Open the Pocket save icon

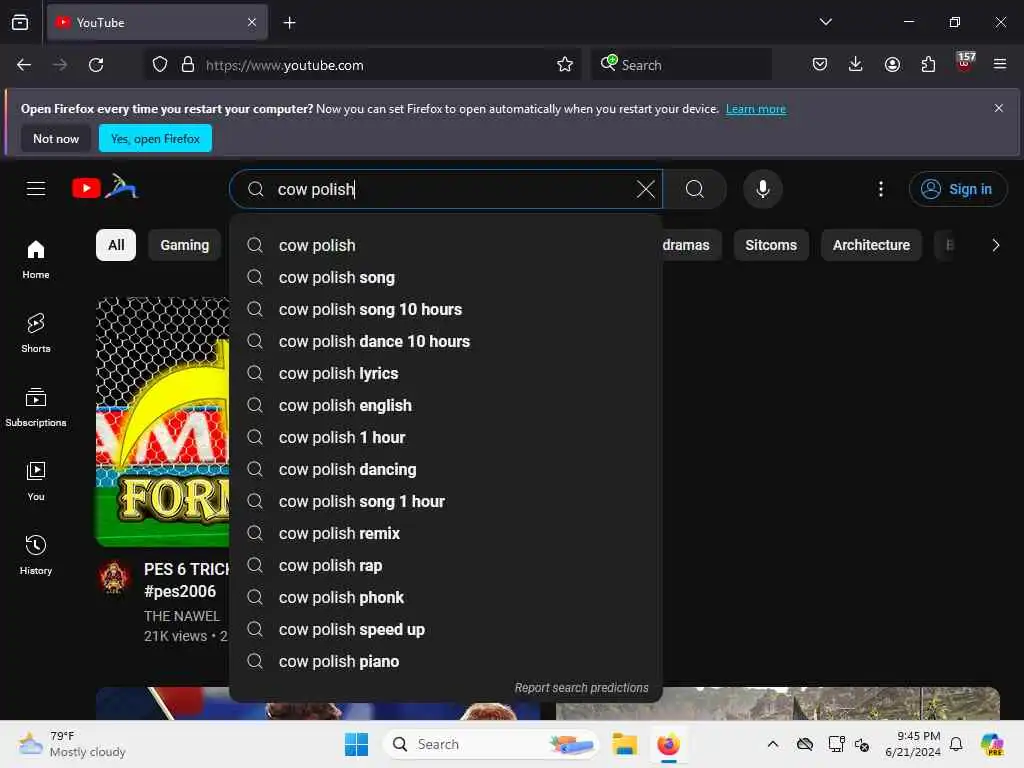tap(820, 64)
